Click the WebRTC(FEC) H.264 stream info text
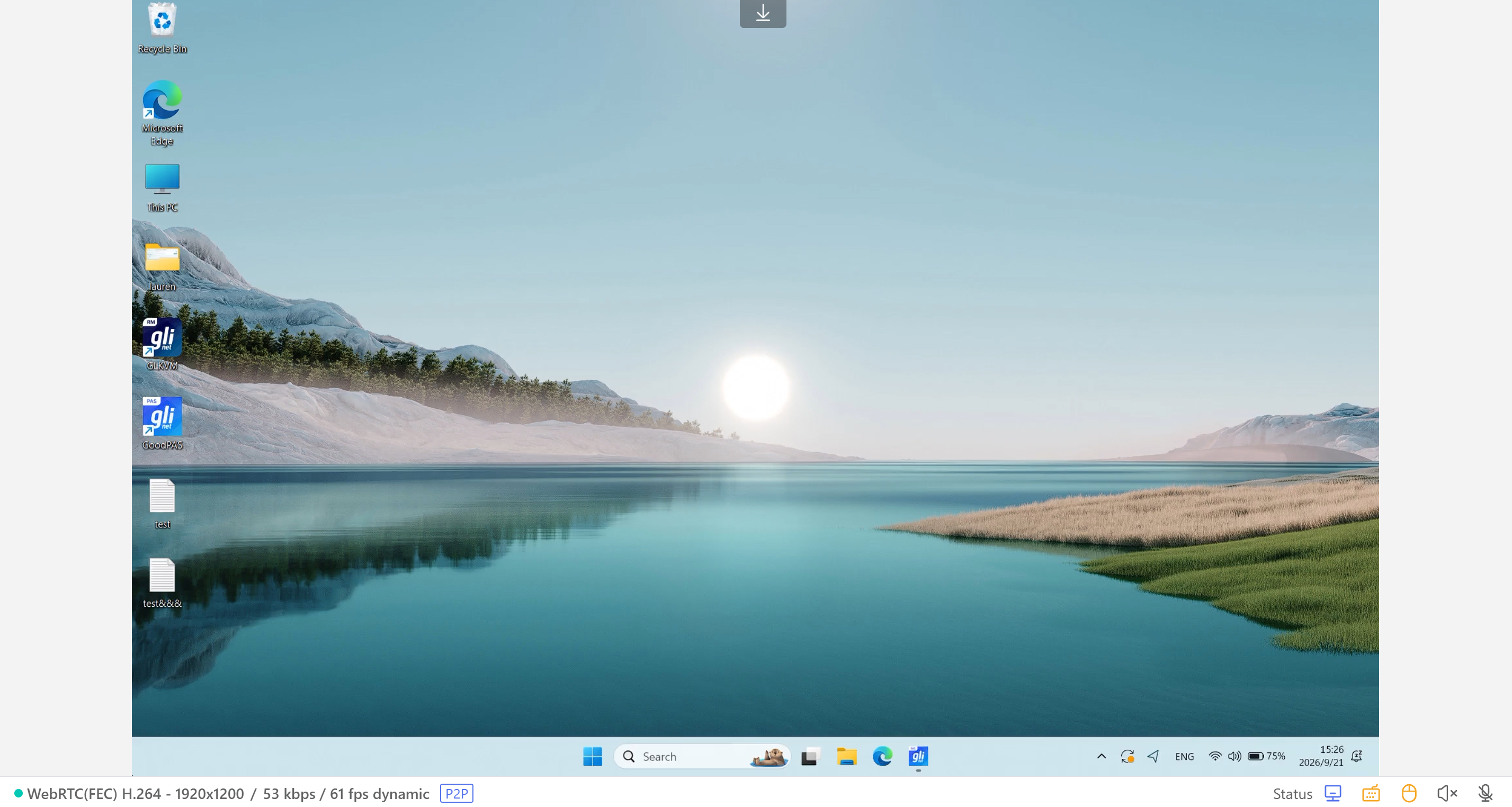The width and height of the screenshot is (1512, 807). [x=228, y=793]
